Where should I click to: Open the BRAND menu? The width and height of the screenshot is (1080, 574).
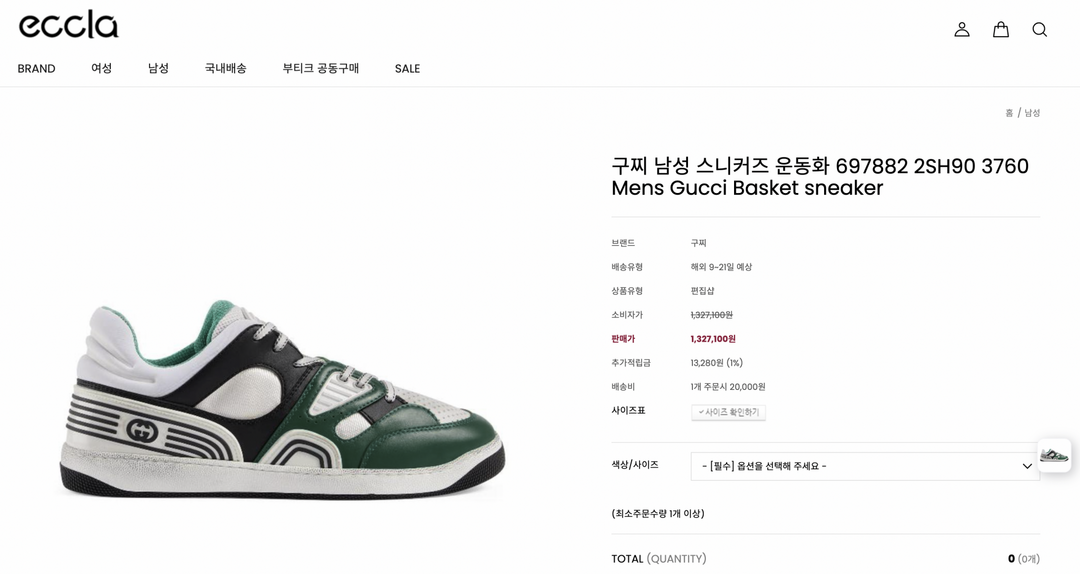37,68
